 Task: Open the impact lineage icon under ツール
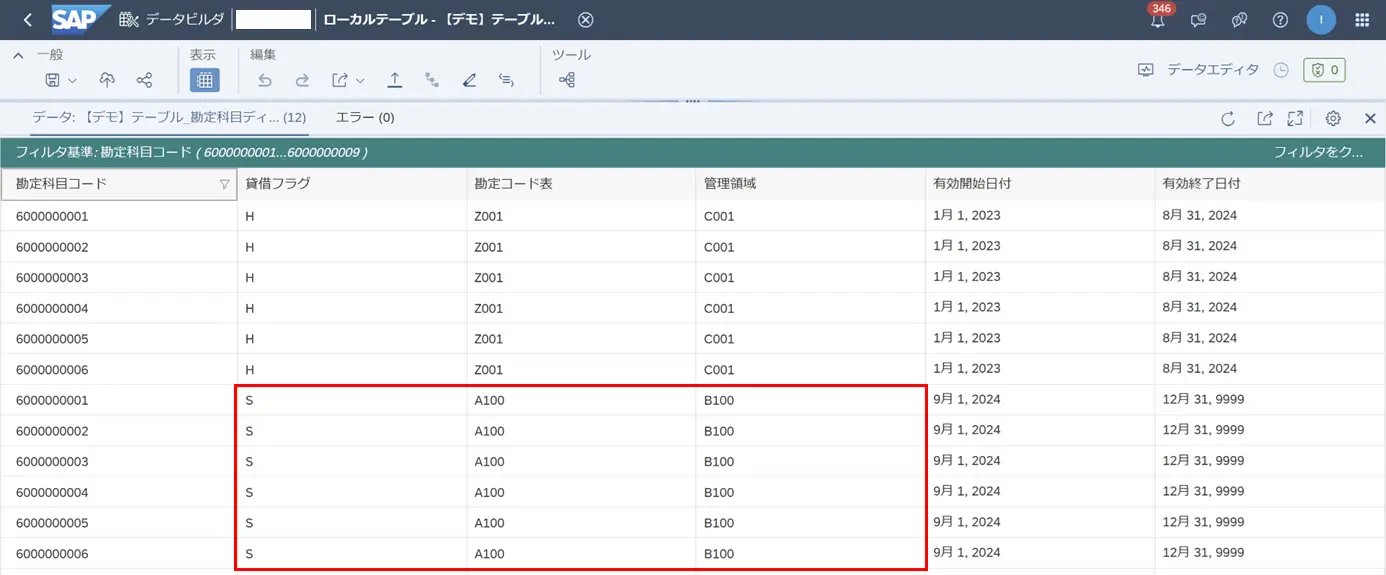point(567,80)
